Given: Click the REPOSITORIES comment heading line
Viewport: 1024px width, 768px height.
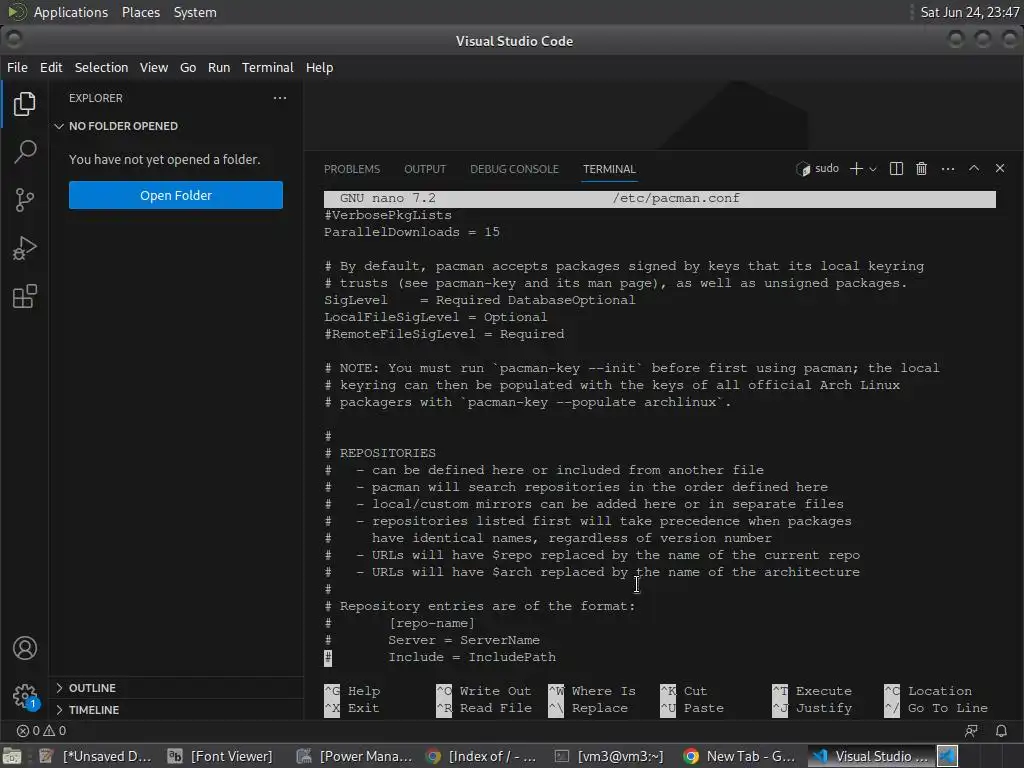Looking at the screenshot, I should click(380, 453).
